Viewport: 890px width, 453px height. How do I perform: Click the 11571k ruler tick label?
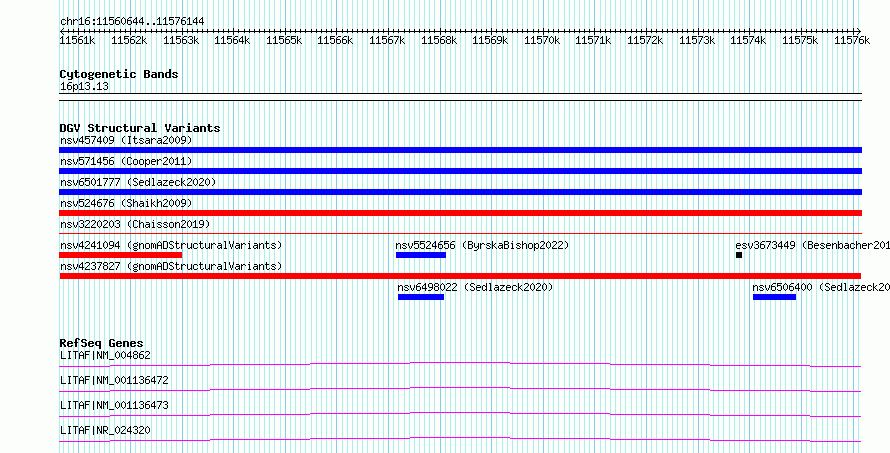pyautogui.click(x=593, y=40)
